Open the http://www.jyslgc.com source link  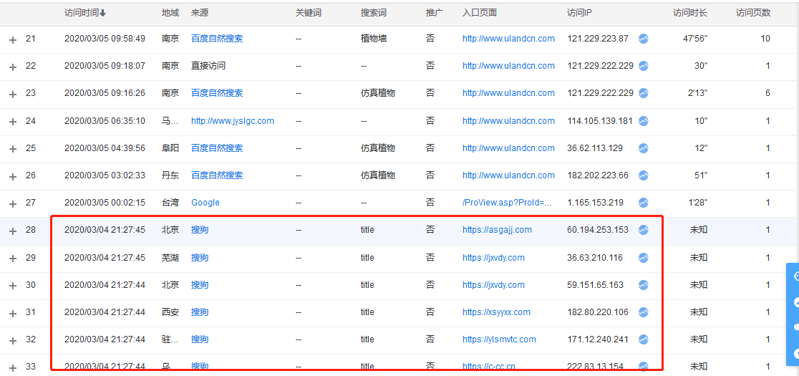(x=233, y=121)
